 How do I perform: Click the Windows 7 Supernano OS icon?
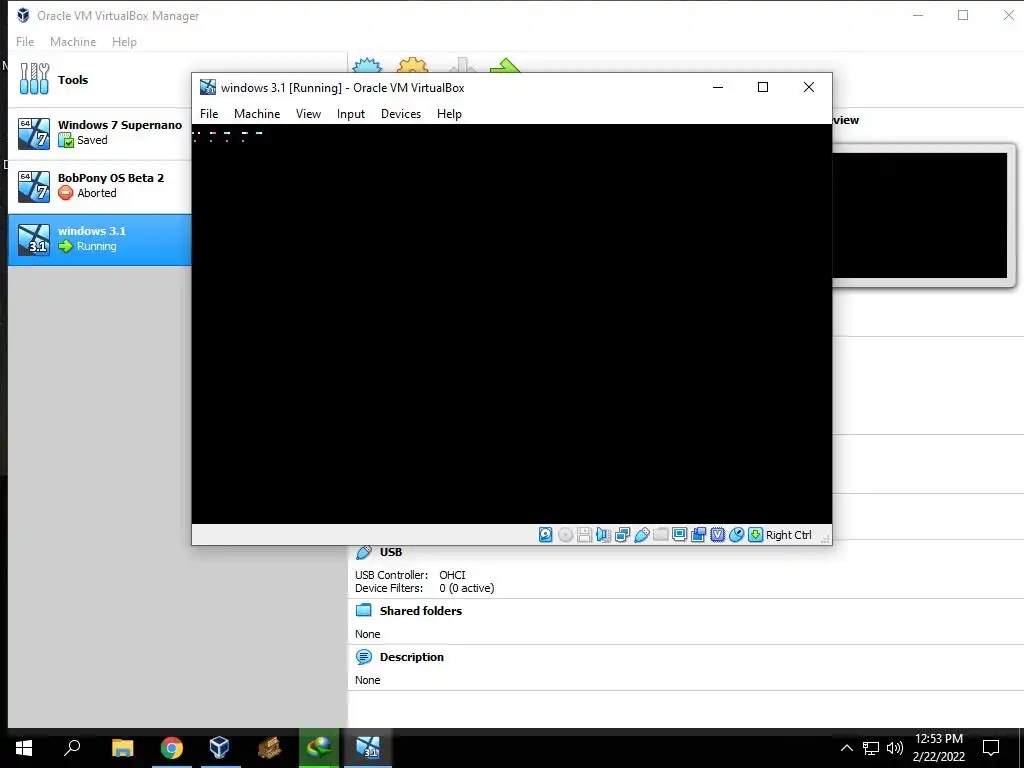pos(34,133)
